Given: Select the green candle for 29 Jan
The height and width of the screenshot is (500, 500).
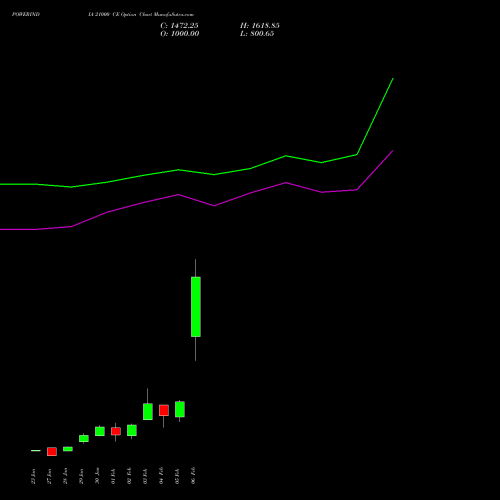Looking at the screenshot, I should coord(84,438).
